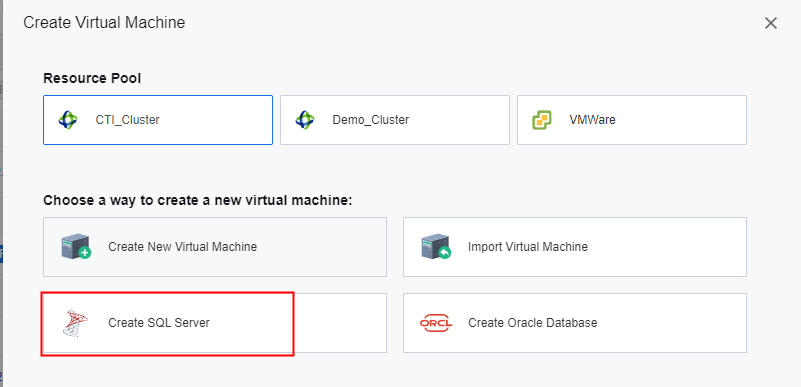Click the Resource Pool heading text

coord(92,78)
